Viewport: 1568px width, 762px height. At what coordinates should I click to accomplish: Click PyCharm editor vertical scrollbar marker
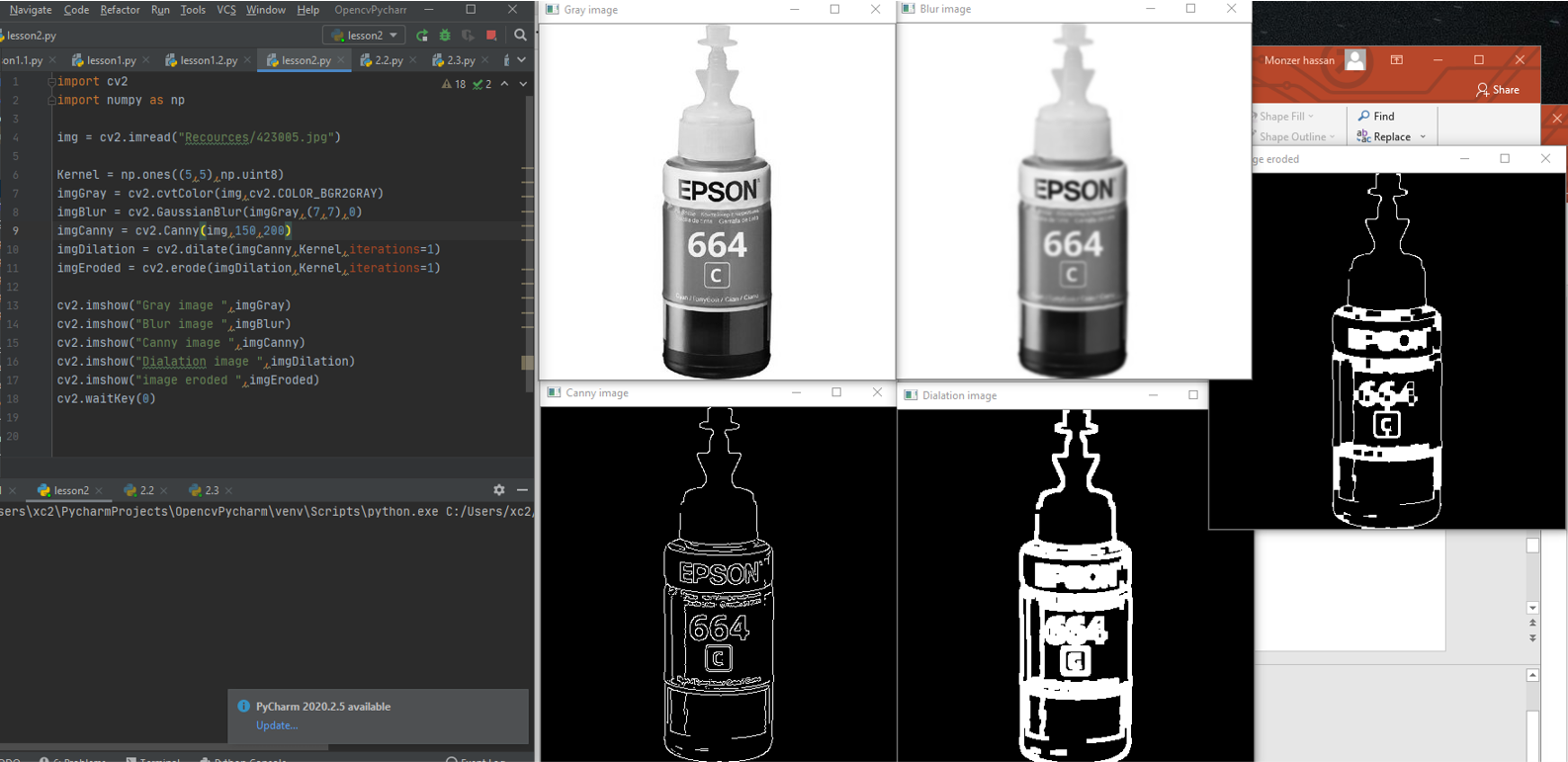point(528,363)
